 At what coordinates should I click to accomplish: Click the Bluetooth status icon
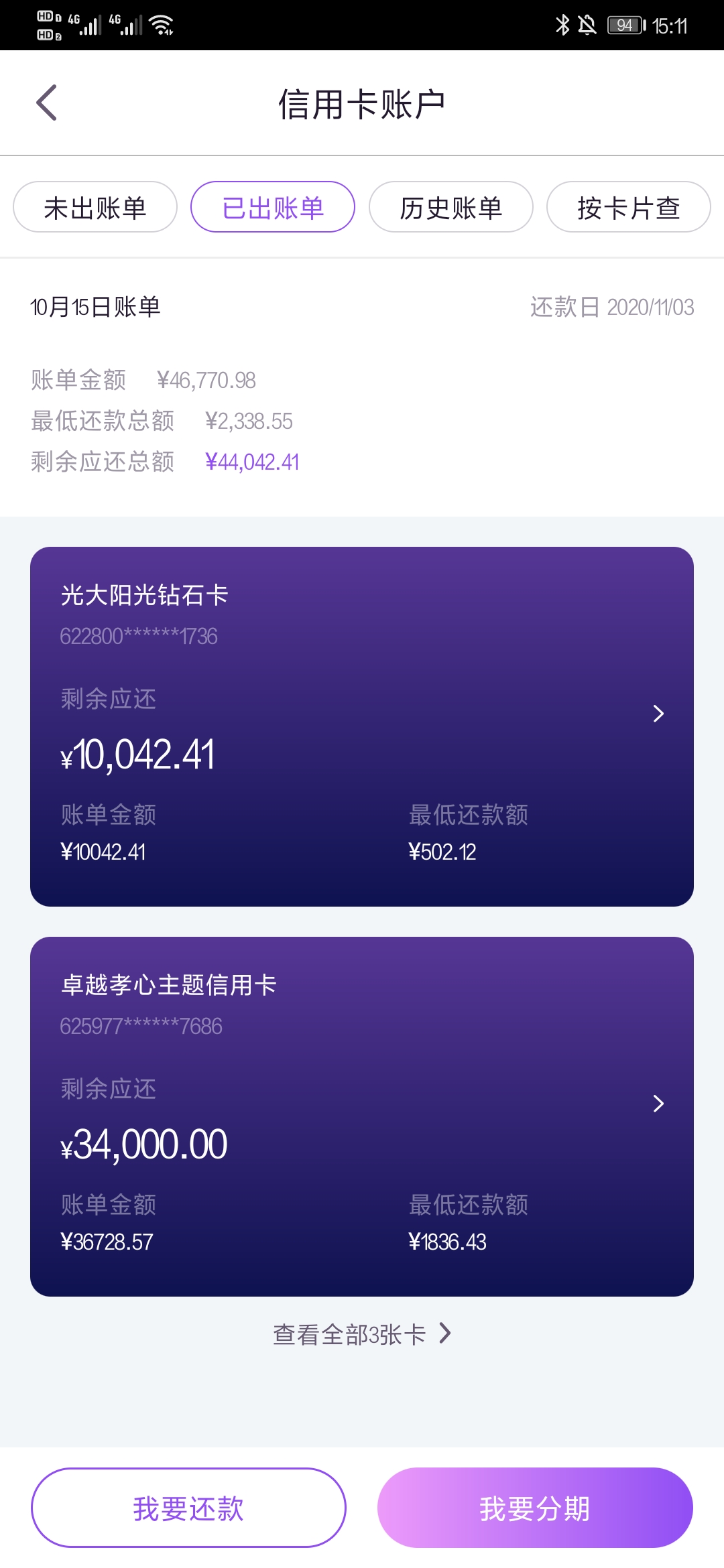click(x=562, y=25)
